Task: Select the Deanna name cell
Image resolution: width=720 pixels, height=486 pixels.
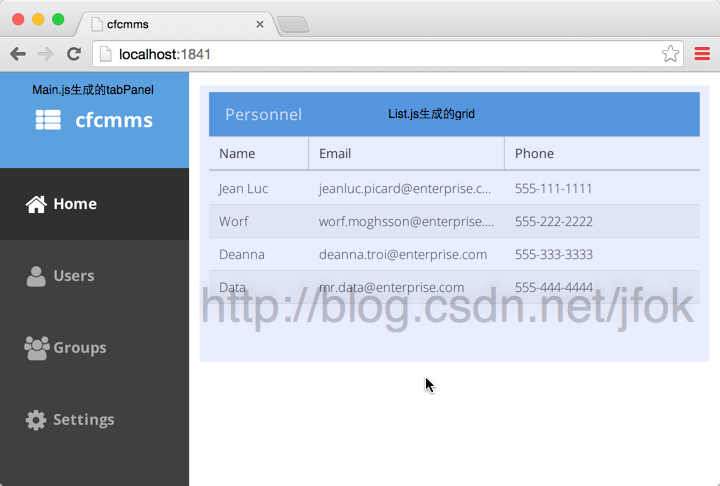Action: click(259, 254)
